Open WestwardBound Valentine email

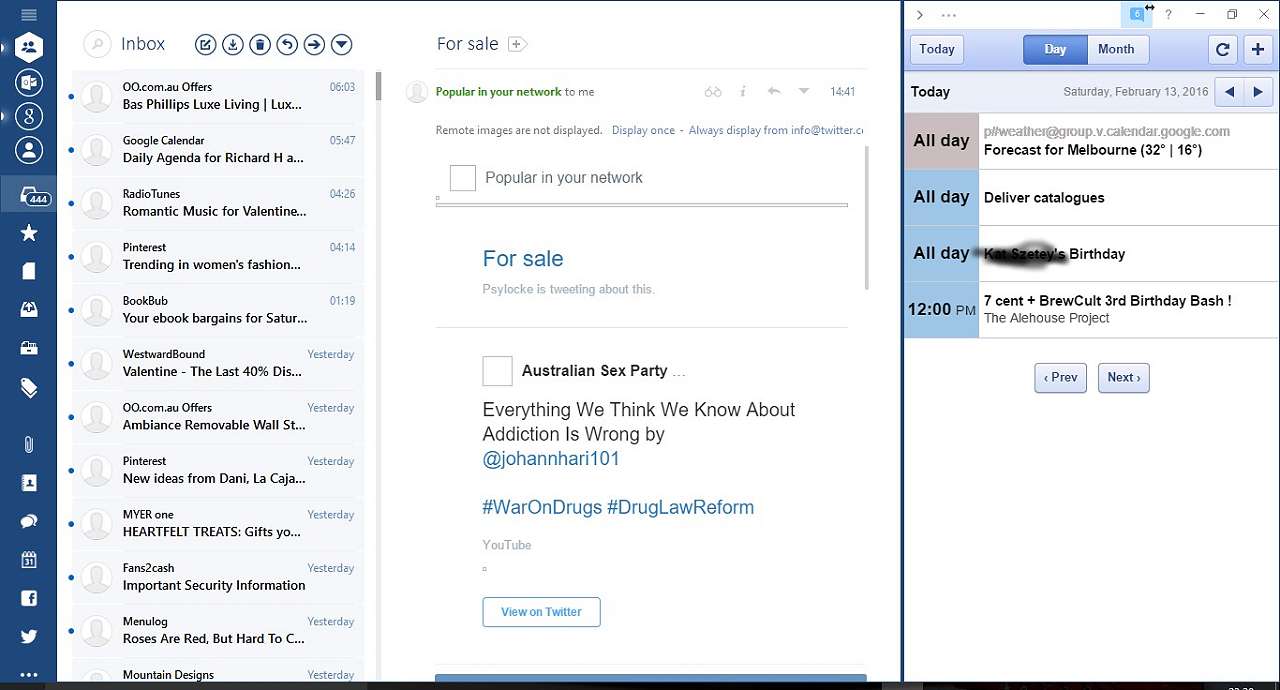click(217, 363)
